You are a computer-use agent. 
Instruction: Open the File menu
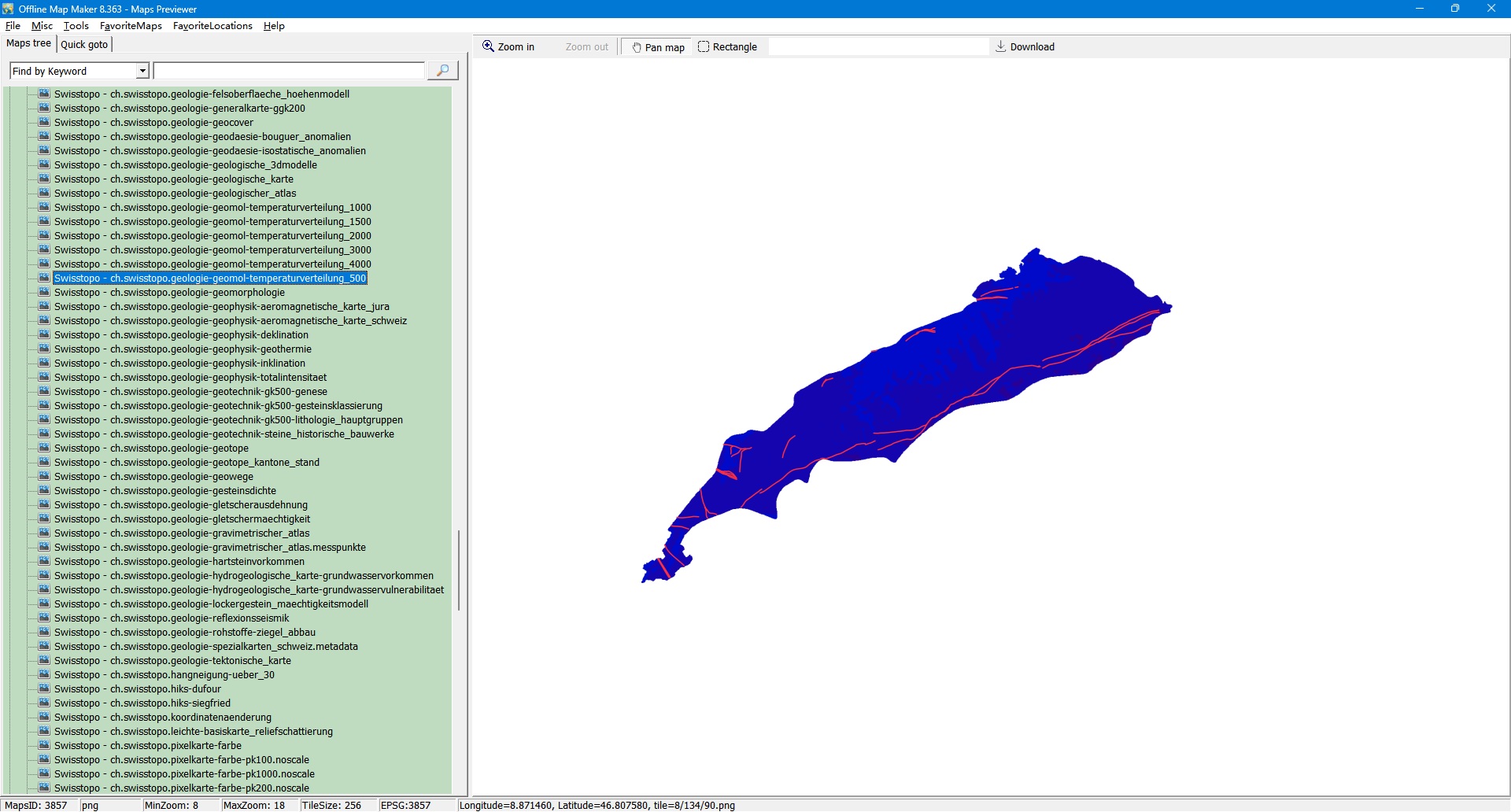13,26
